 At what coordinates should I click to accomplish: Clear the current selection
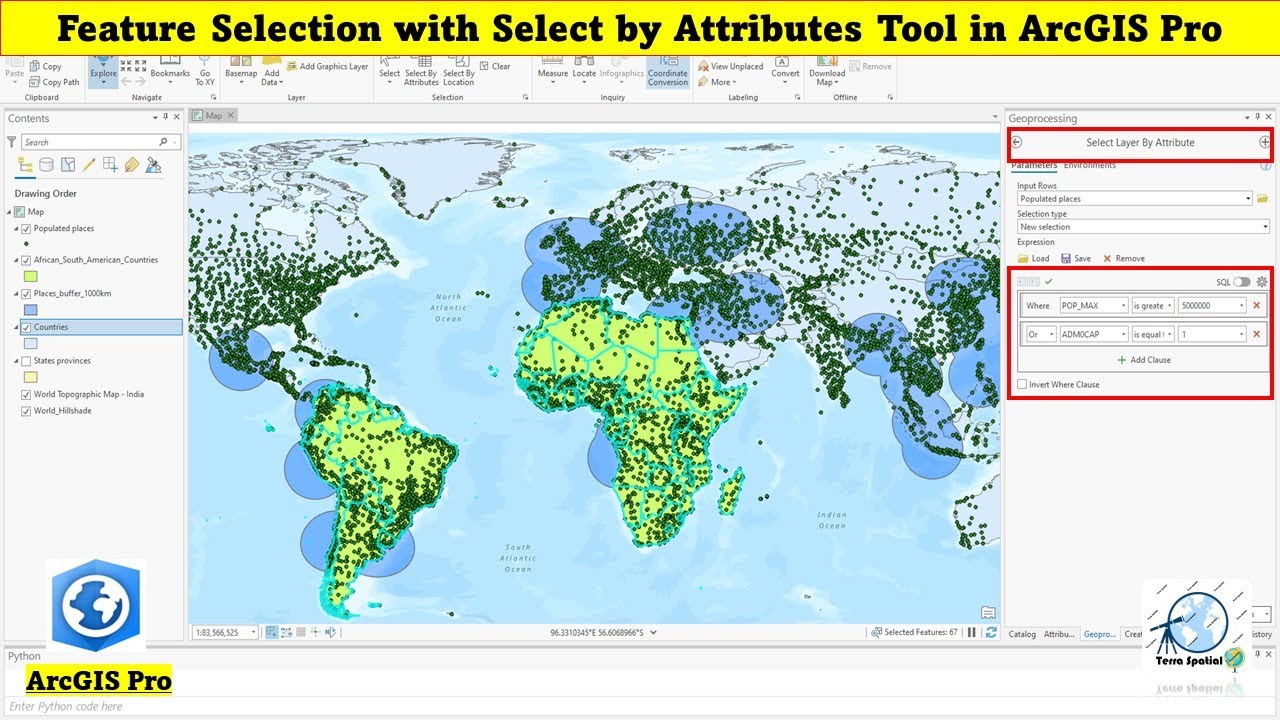coord(495,66)
